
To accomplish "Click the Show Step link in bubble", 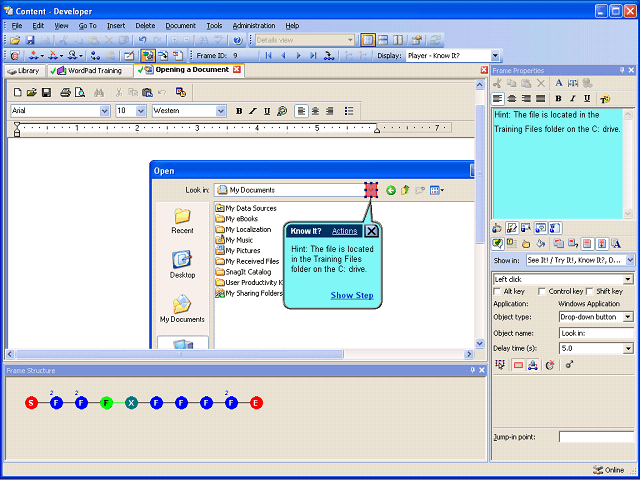I will [352, 295].
